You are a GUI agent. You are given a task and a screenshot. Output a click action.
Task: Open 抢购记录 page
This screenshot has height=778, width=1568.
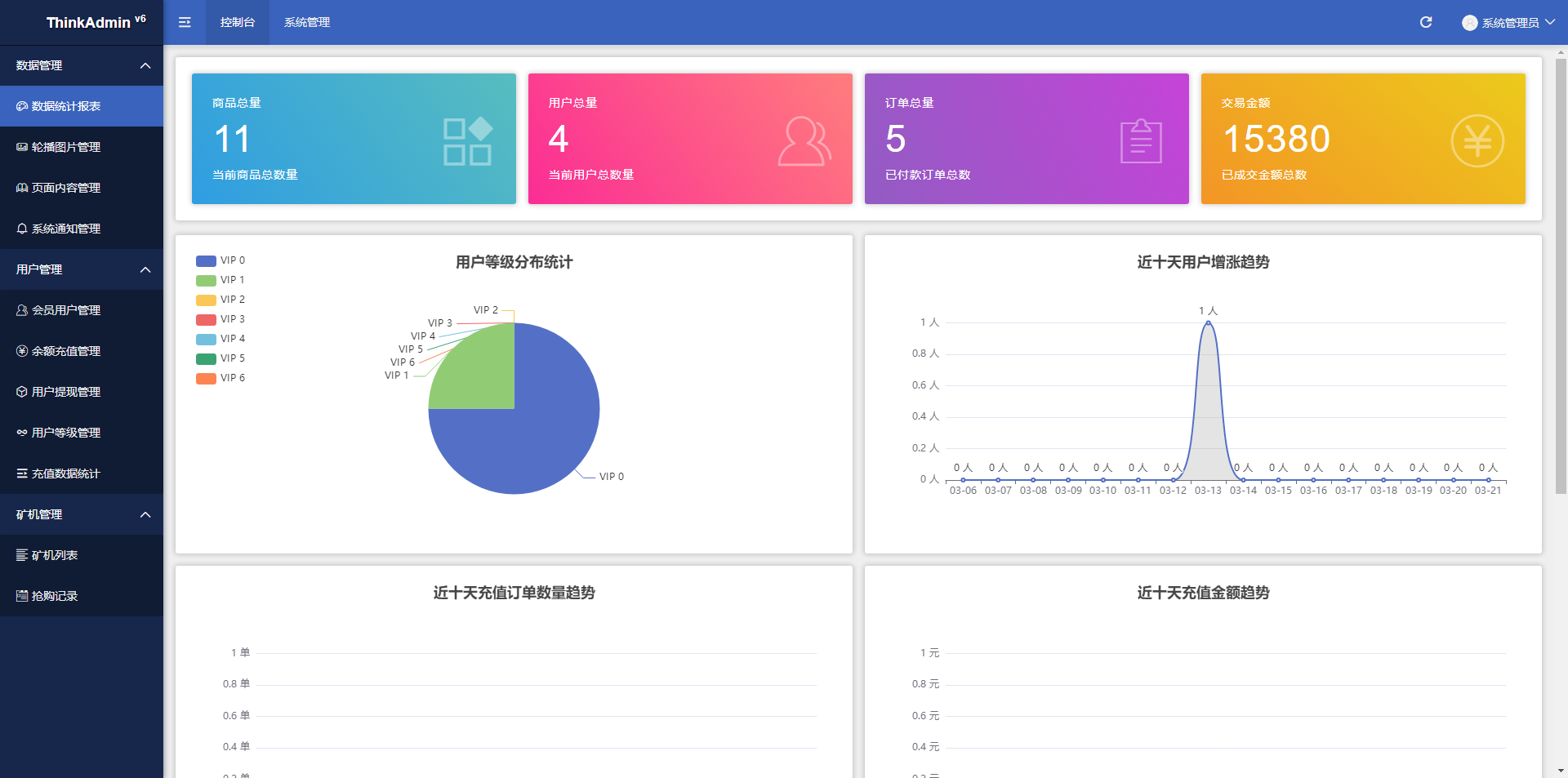[82, 596]
